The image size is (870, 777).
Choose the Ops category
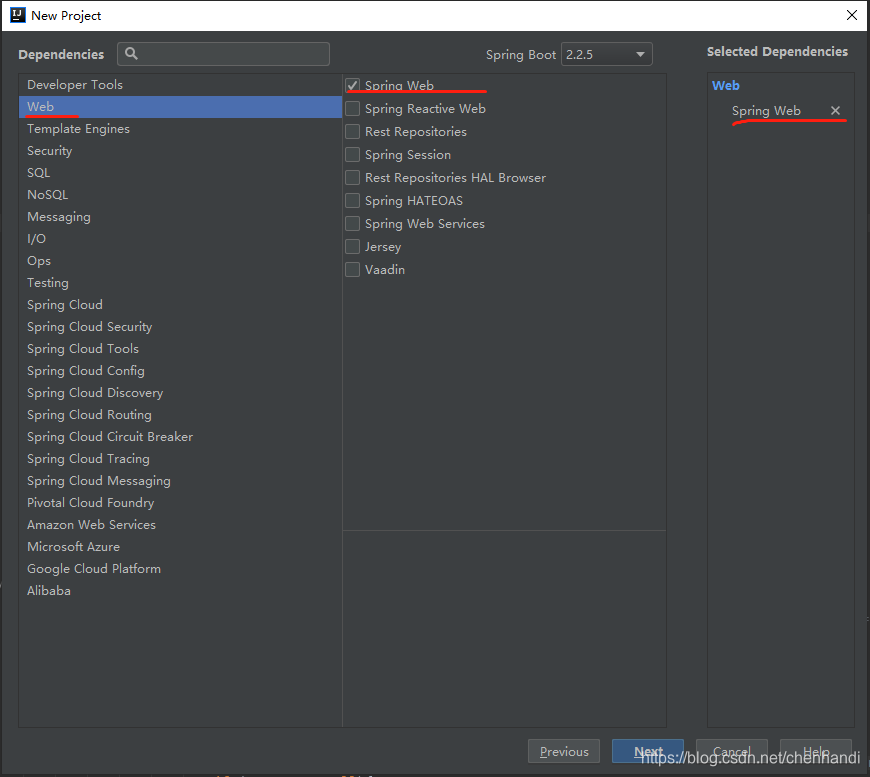pos(180,261)
